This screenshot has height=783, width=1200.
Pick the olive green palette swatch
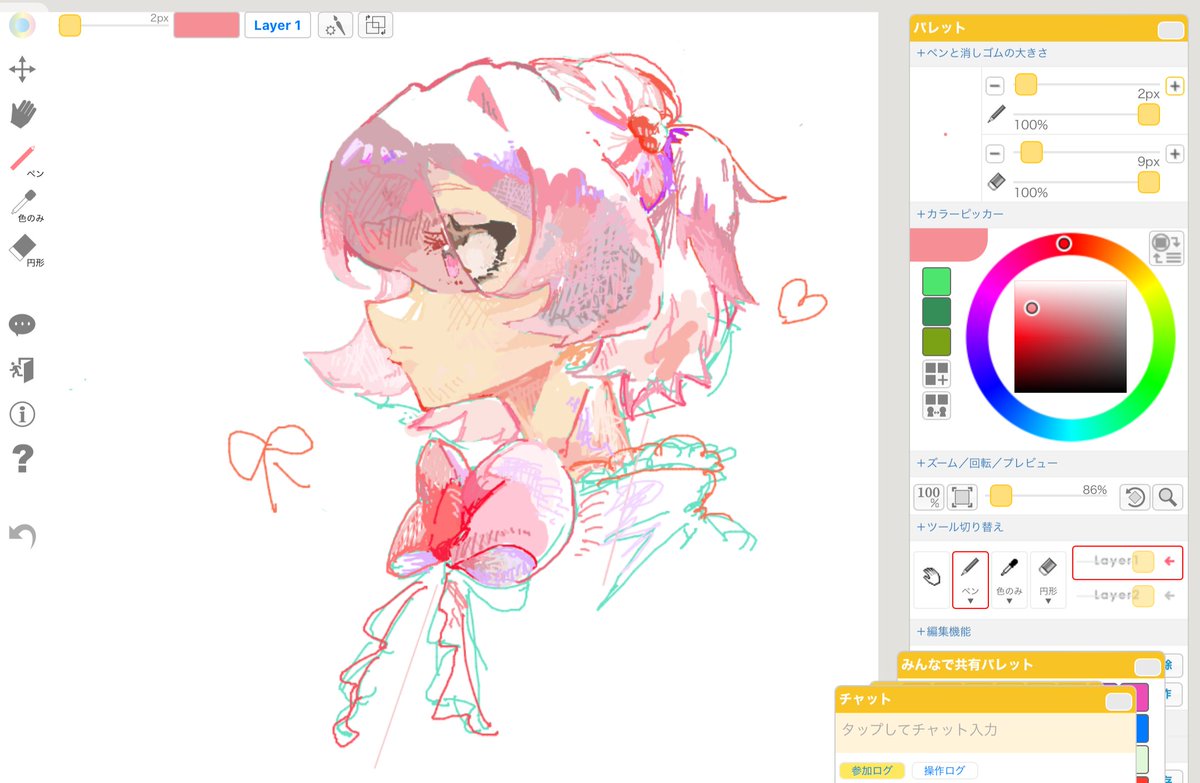[937, 342]
